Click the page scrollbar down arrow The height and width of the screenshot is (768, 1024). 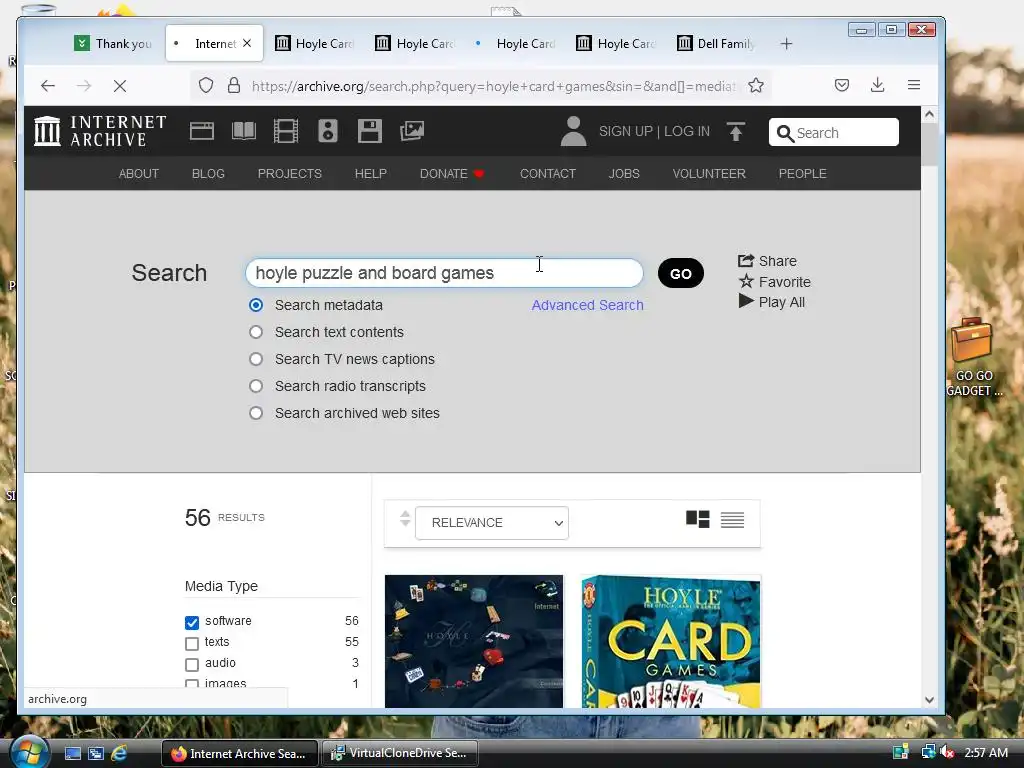click(929, 699)
